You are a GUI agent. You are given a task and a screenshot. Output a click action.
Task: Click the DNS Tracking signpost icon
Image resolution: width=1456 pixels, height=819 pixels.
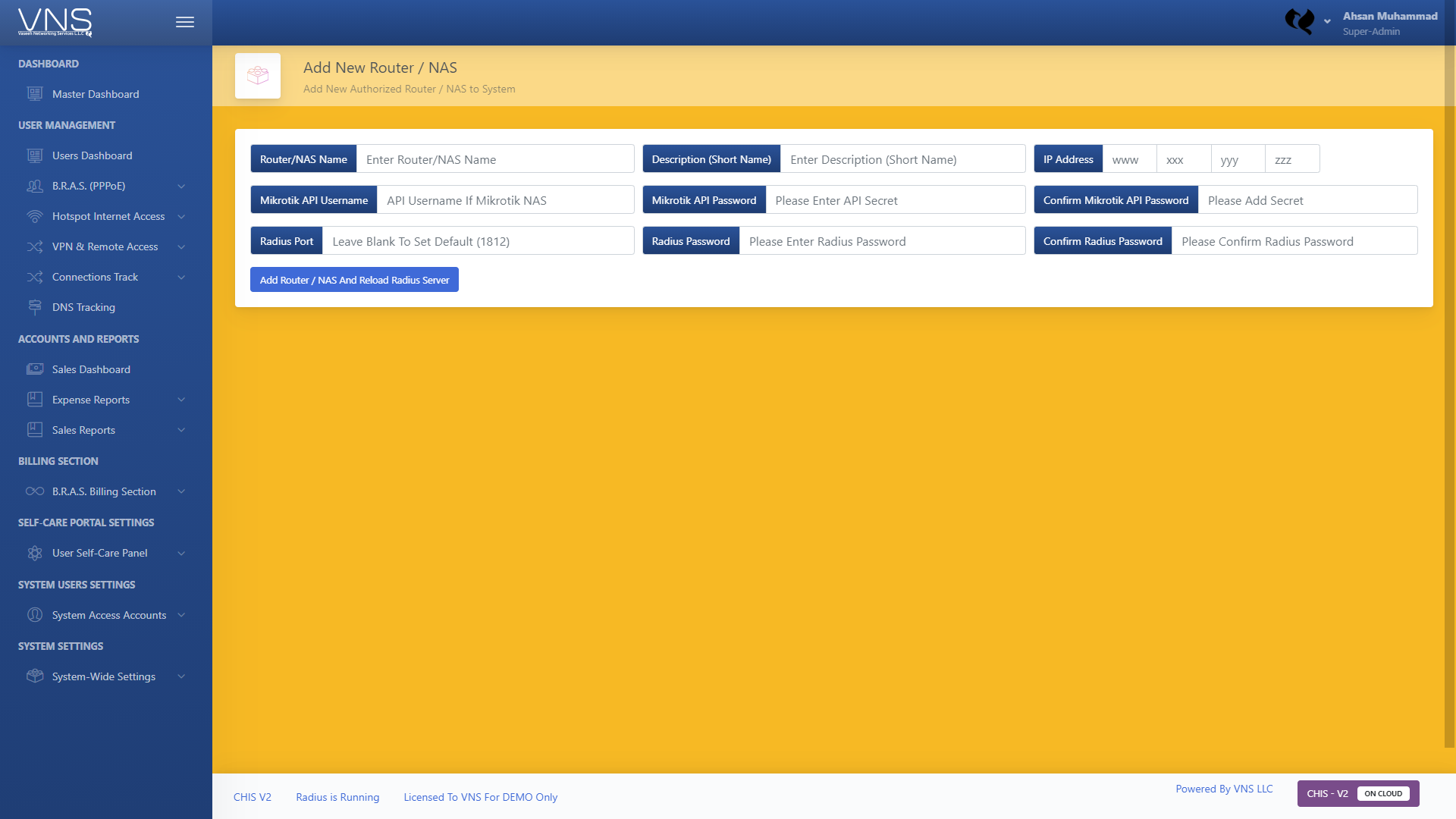(35, 307)
